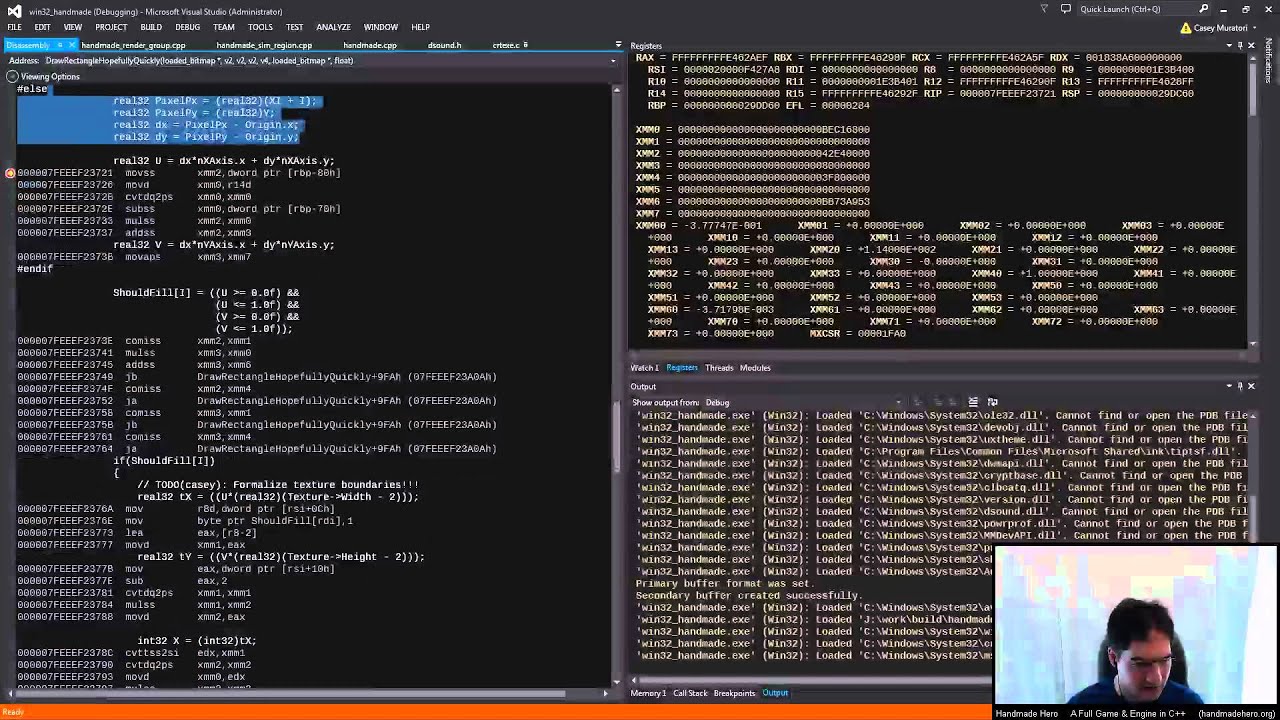Click the account warning triangle icon
This screenshot has height=720, width=1280.
[x=1186, y=28]
